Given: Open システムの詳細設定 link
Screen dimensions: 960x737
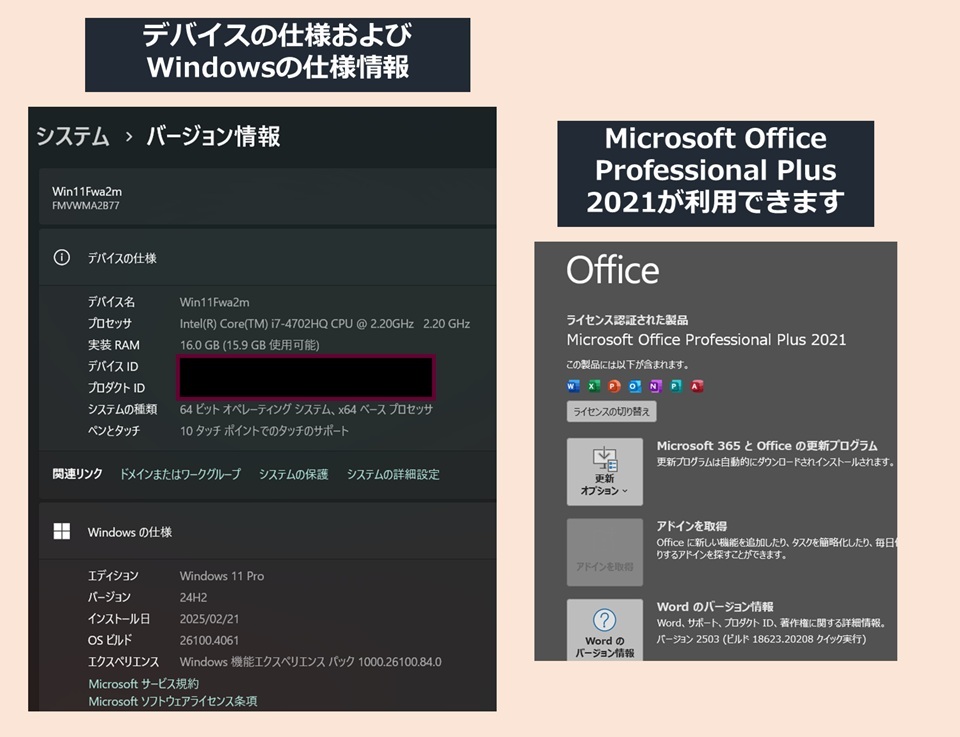Looking at the screenshot, I should [x=393, y=474].
